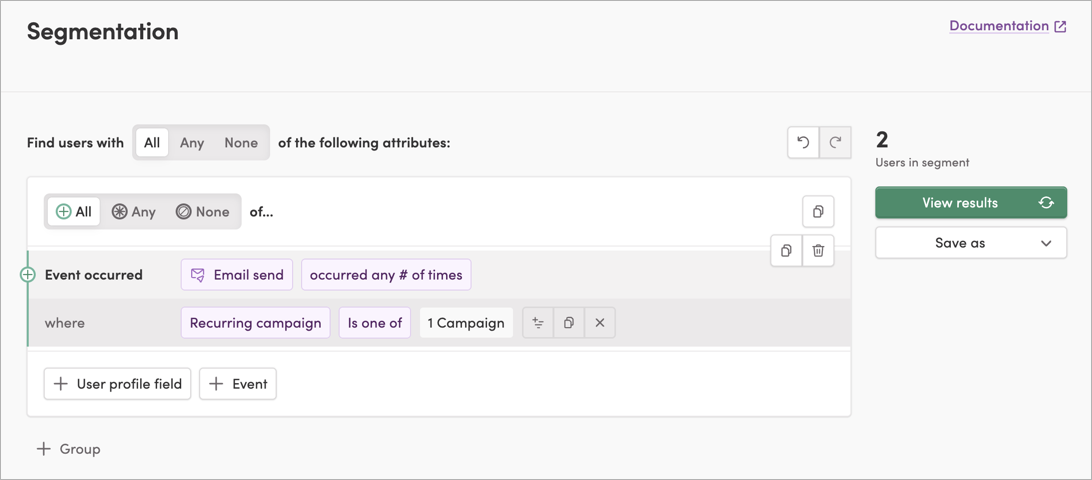Click the '1 Campaign' value field

coord(466,323)
